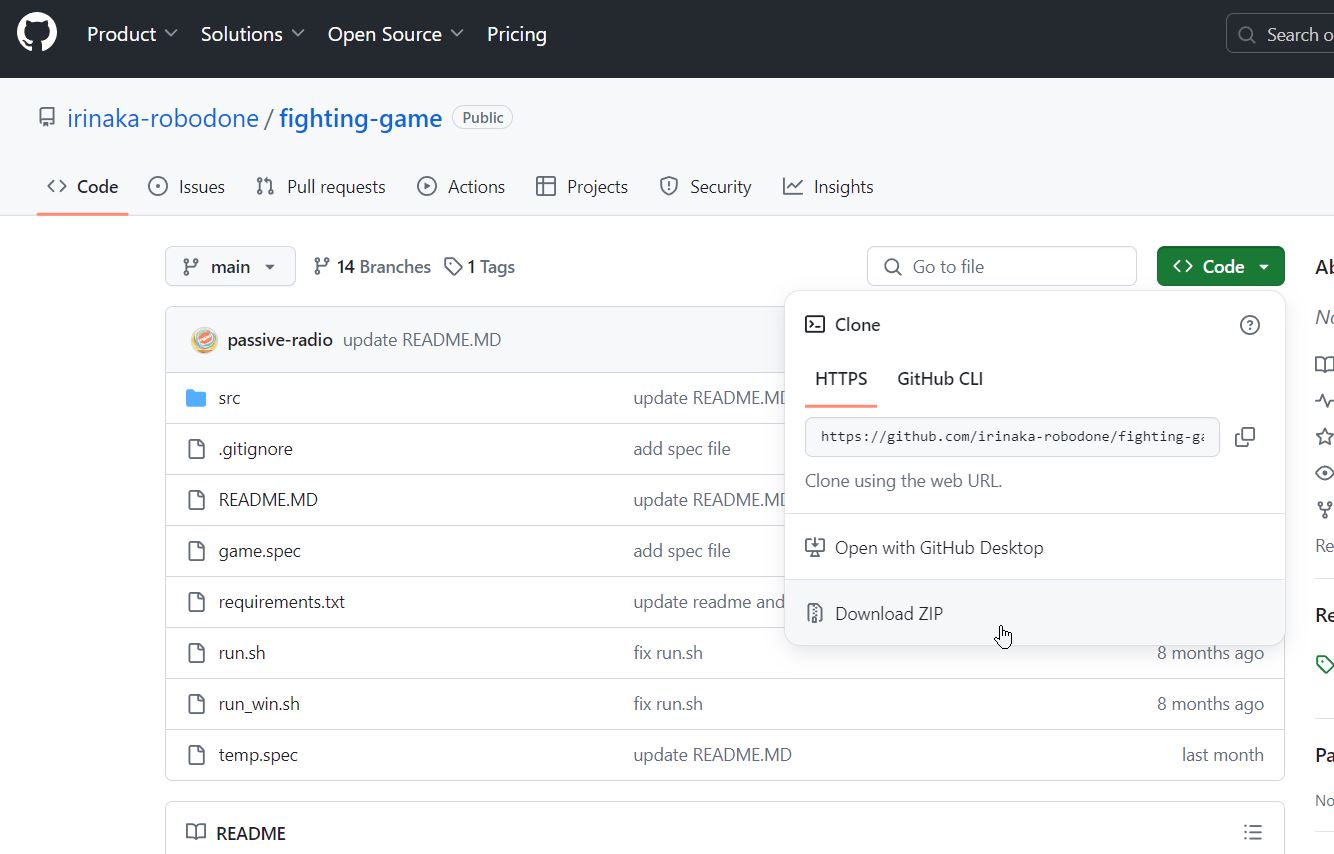The width and height of the screenshot is (1334, 854).
Task: View the 14 Branches link
Action: click(x=372, y=267)
